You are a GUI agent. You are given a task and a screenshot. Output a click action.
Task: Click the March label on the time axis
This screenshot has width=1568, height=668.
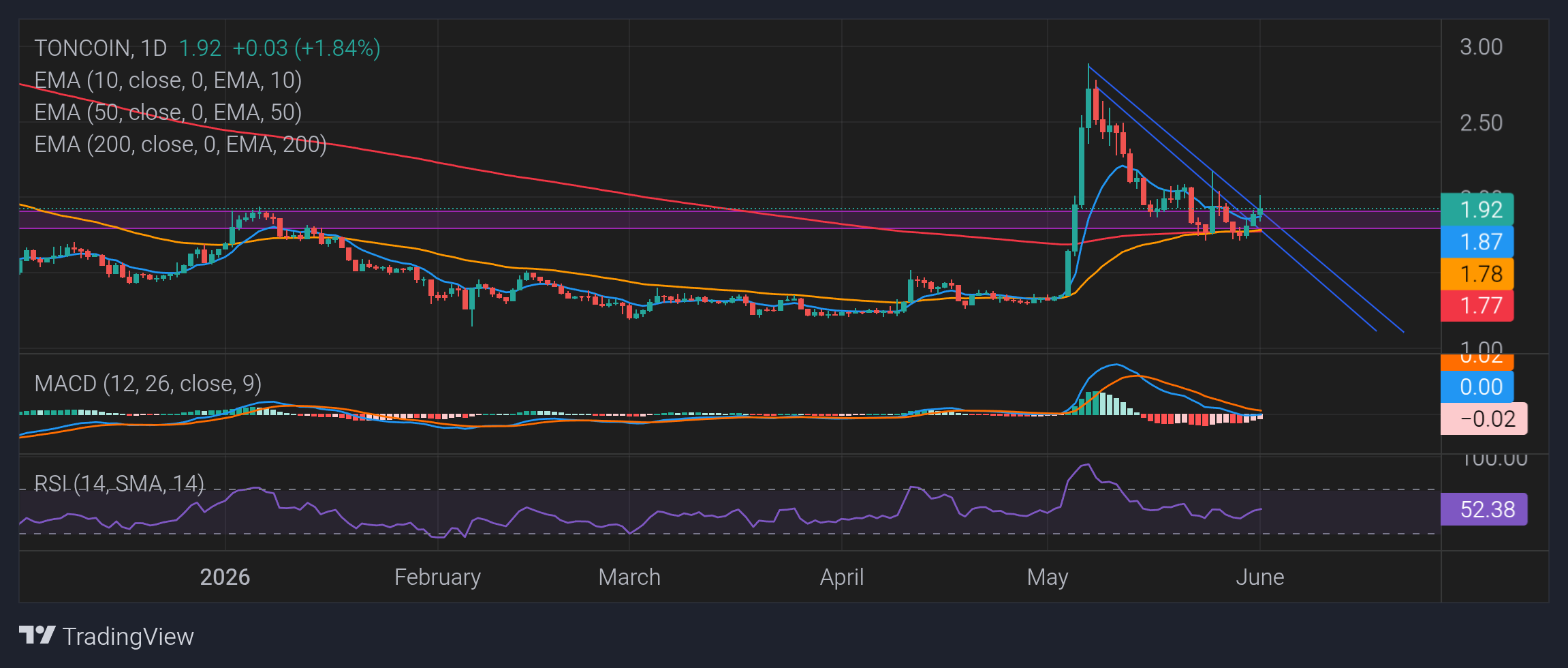click(629, 577)
